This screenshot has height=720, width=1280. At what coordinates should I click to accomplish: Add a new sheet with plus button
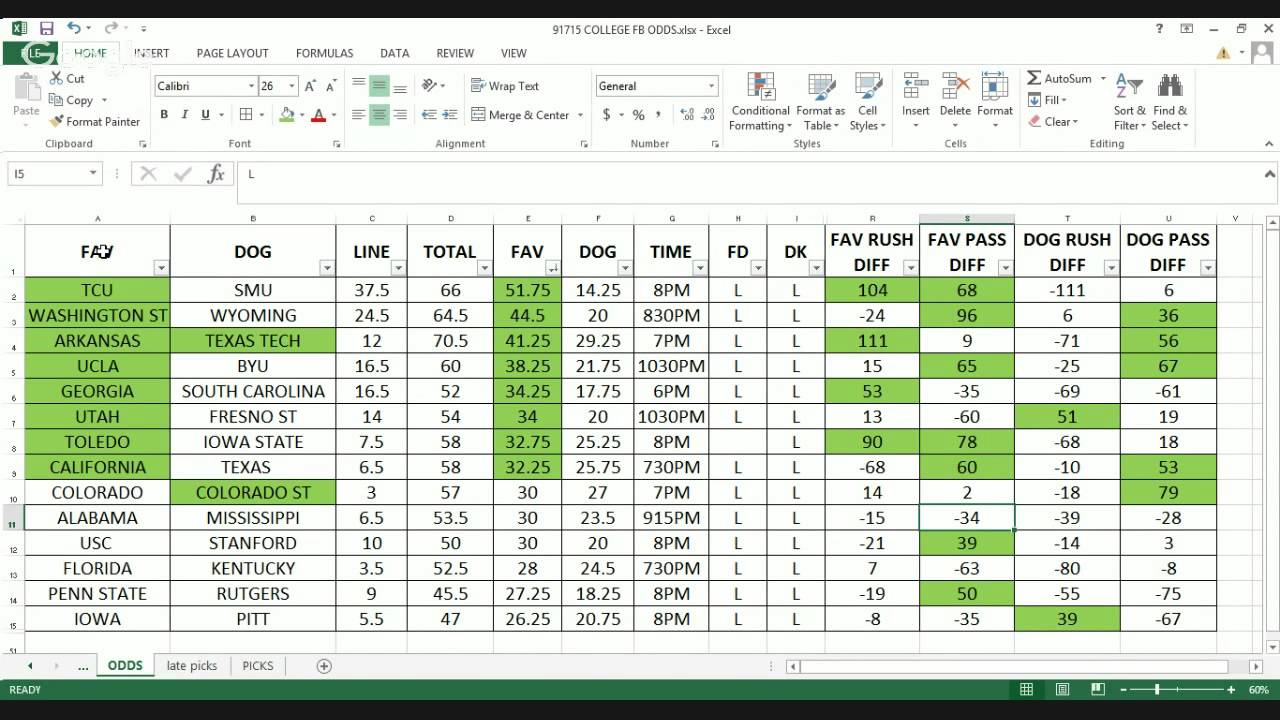pyautogui.click(x=324, y=666)
